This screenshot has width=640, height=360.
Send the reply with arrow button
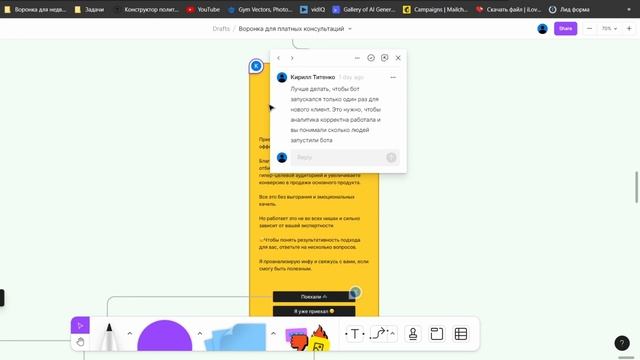coord(391,158)
